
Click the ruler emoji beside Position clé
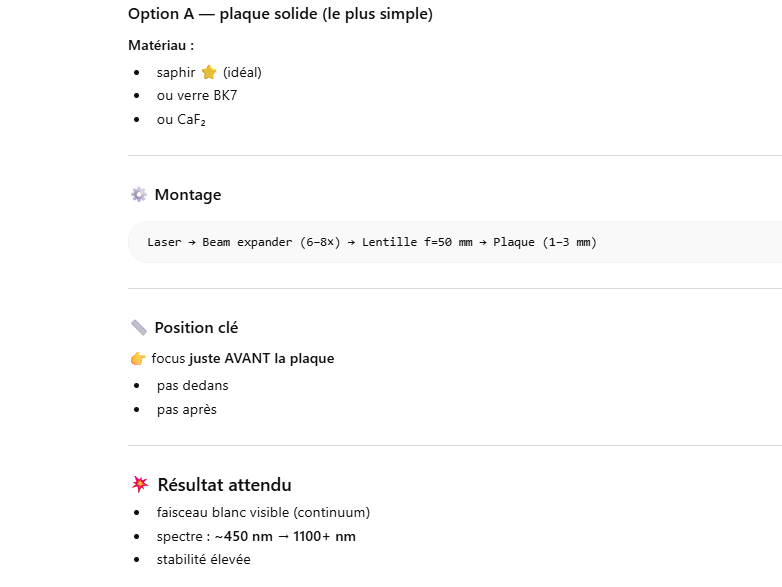138,328
